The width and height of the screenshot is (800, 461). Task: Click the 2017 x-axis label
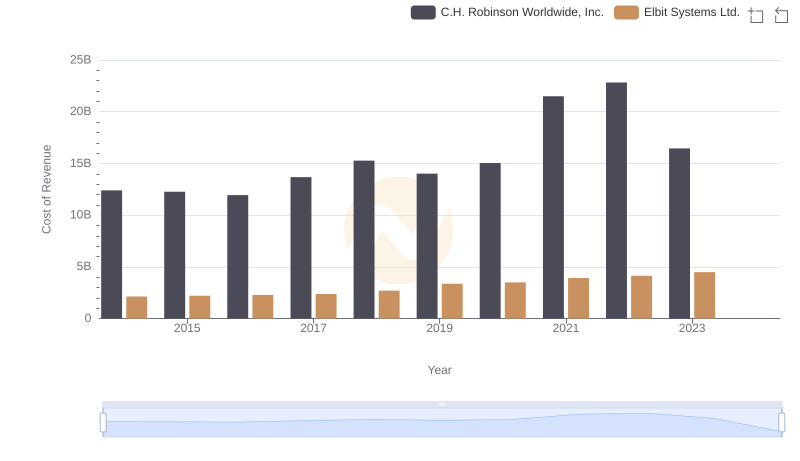pyautogui.click(x=313, y=328)
